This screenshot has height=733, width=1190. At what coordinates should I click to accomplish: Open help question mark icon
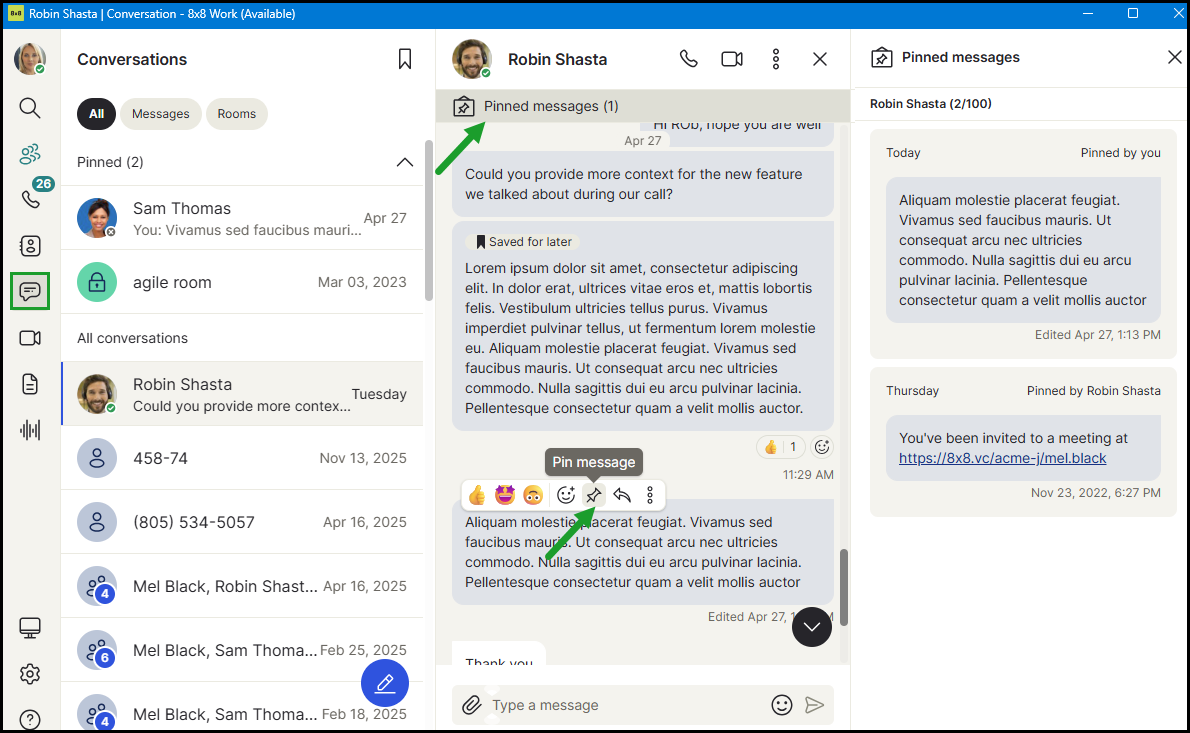coord(30,719)
